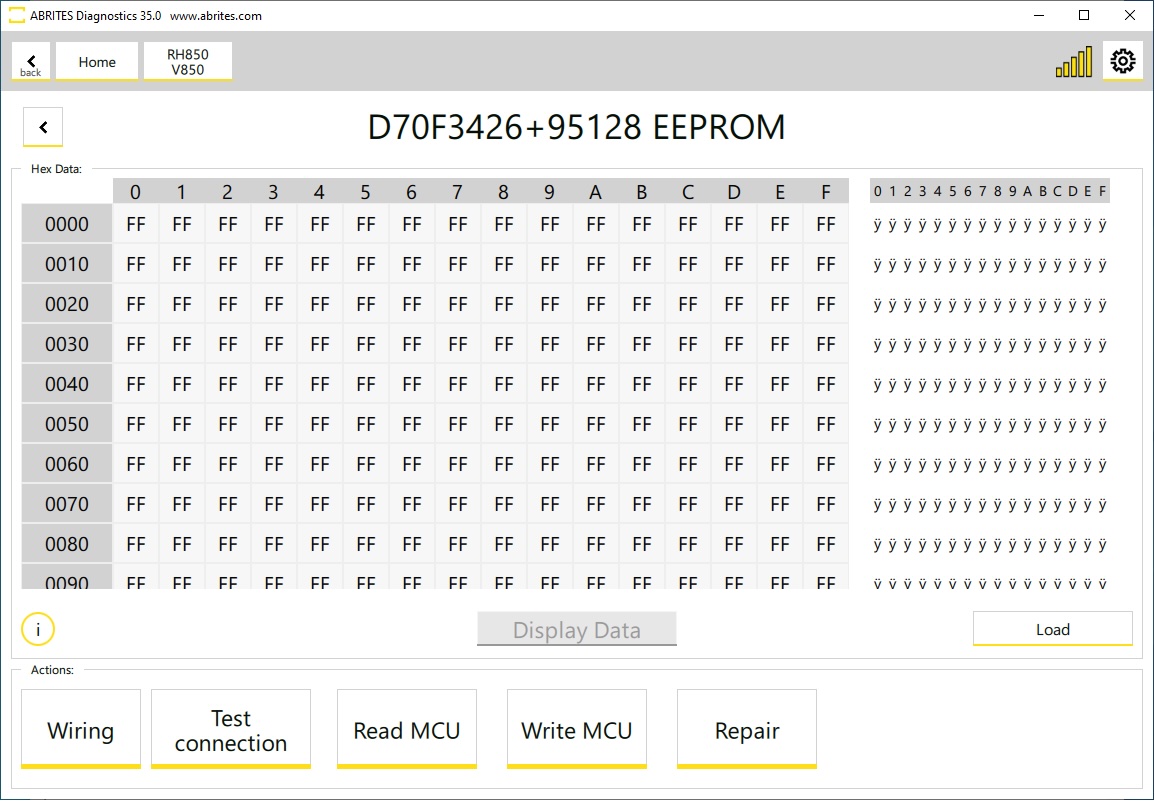The image size is (1155, 801).
Task: Click the chevron beside the EEPROM title
Action: click(43, 127)
